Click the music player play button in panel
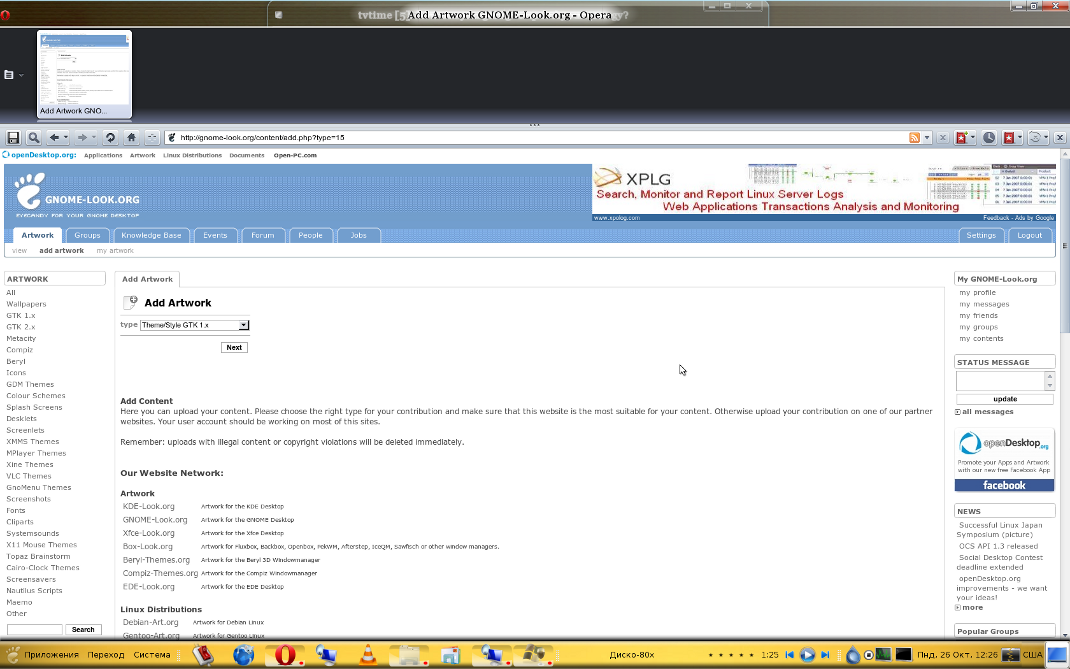 [807, 655]
